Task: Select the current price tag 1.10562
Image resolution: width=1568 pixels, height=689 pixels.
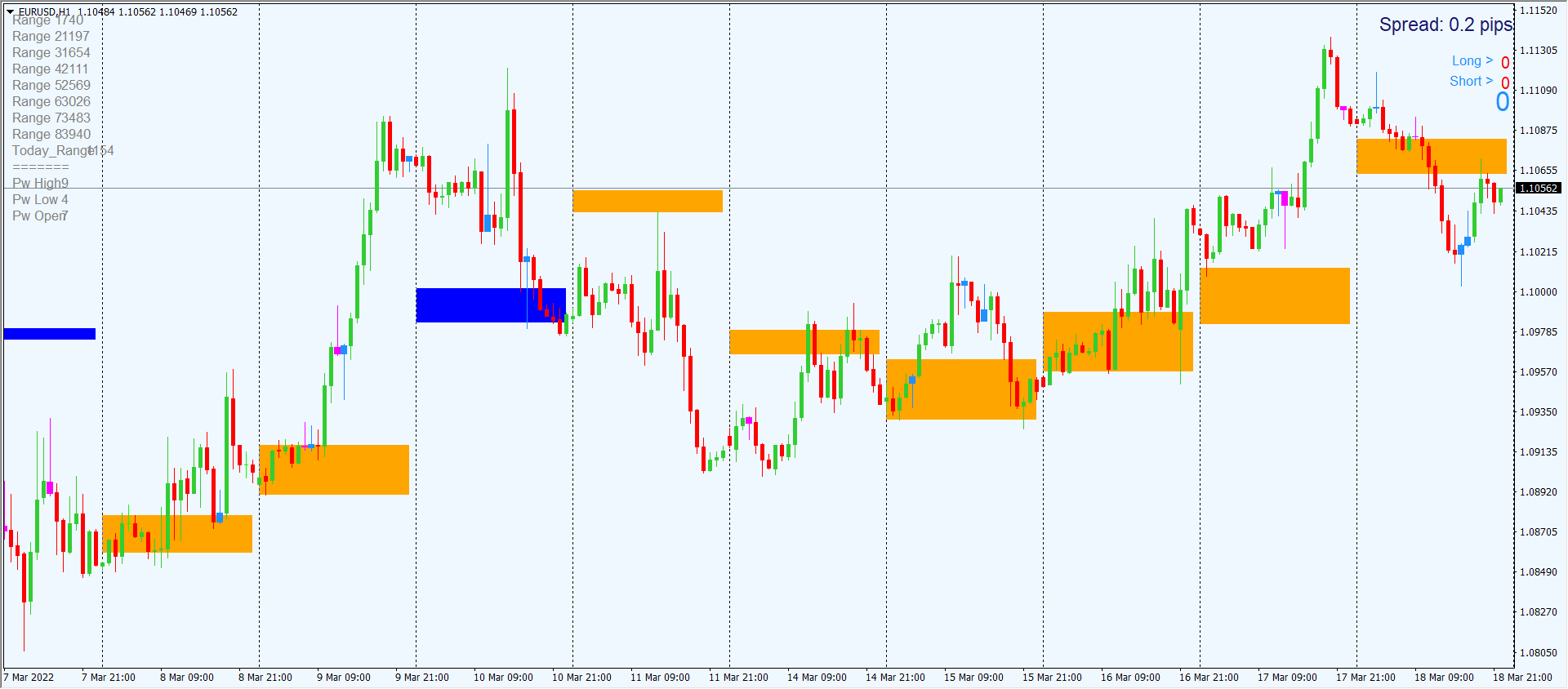Action: (x=1538, y=189)
